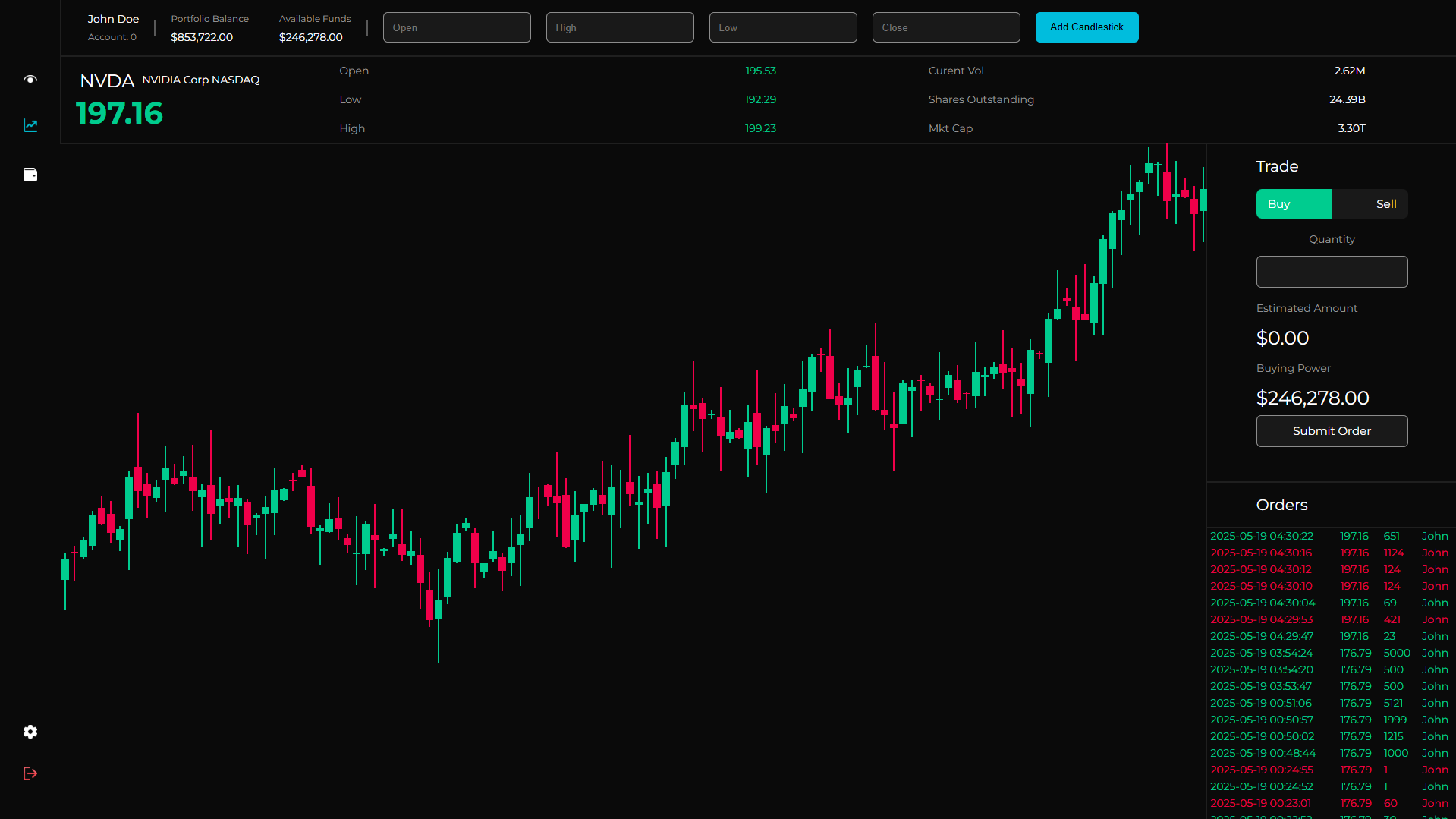Click the Open price input field
The height and width of the screenshot is (819, 1456).
(457, 27)
